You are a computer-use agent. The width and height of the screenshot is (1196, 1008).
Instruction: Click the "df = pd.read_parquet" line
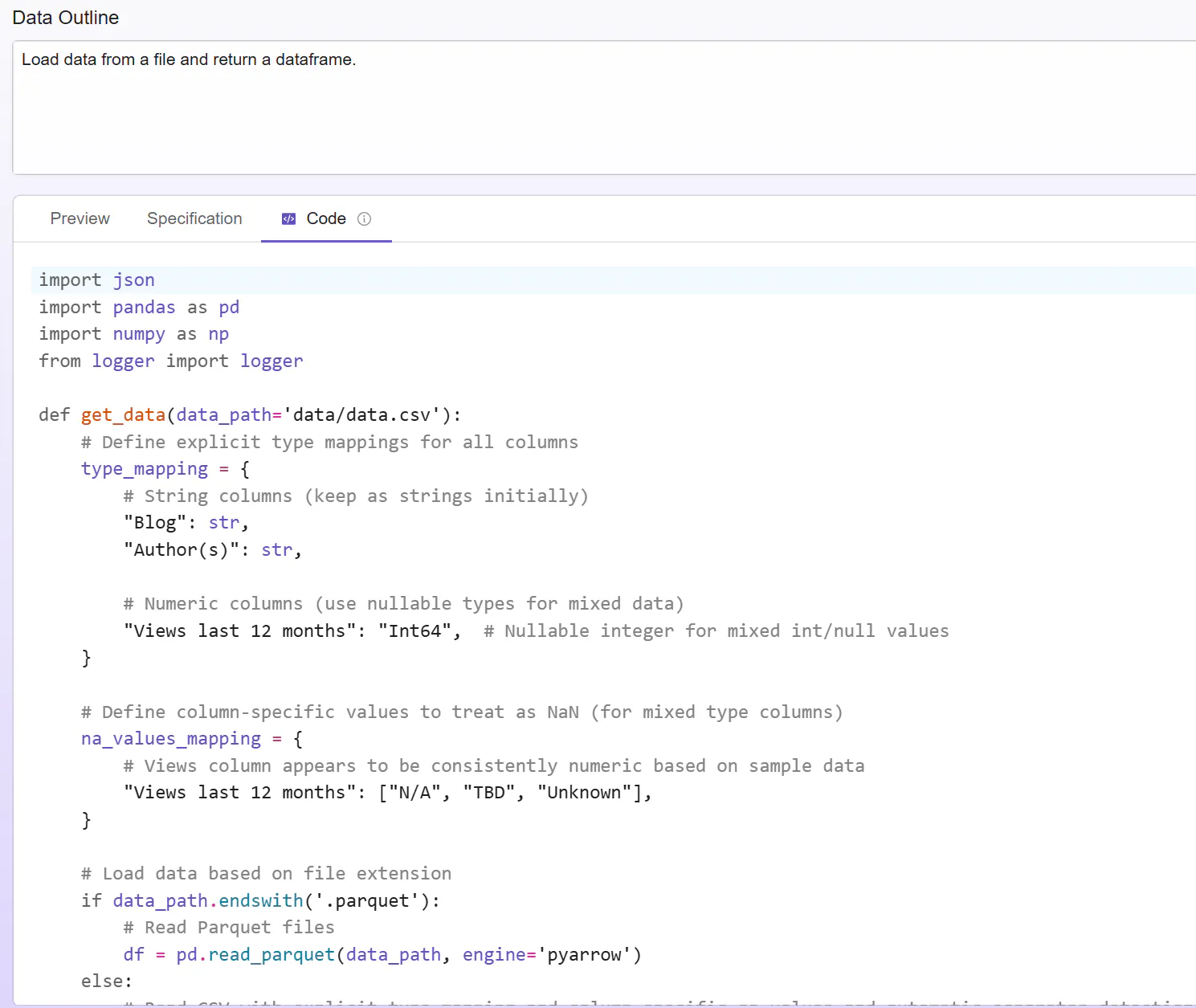382,955
